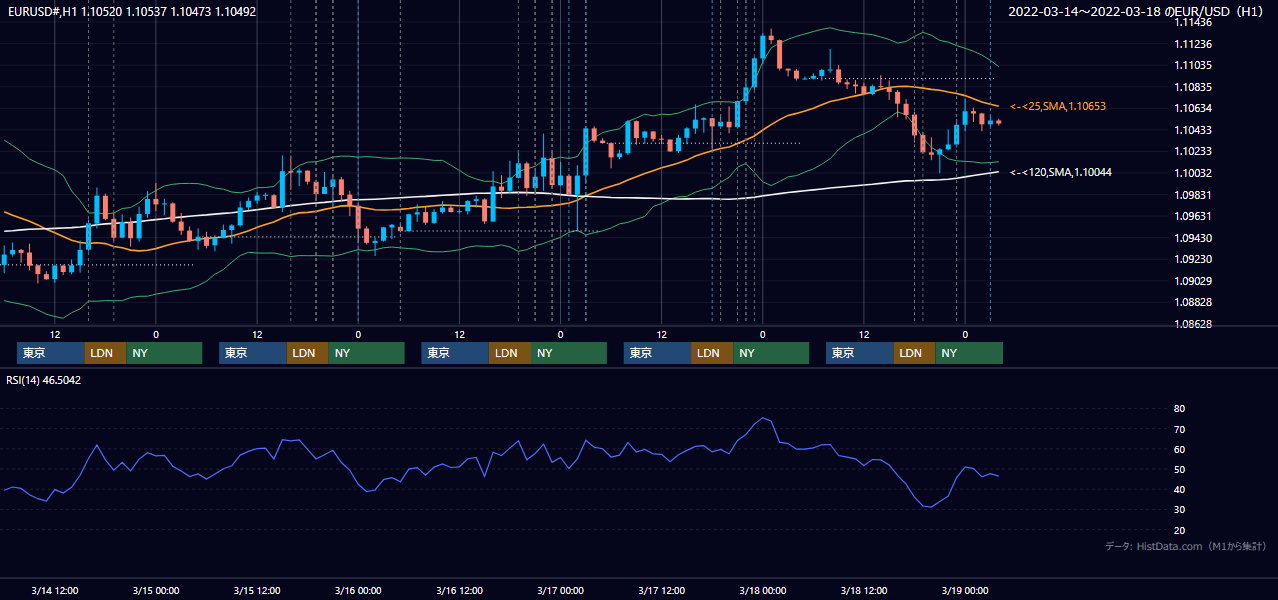Select the 3/19 00:00 time axis label
The width and height of the screenshot is (1278, 600).
point(965,590)
